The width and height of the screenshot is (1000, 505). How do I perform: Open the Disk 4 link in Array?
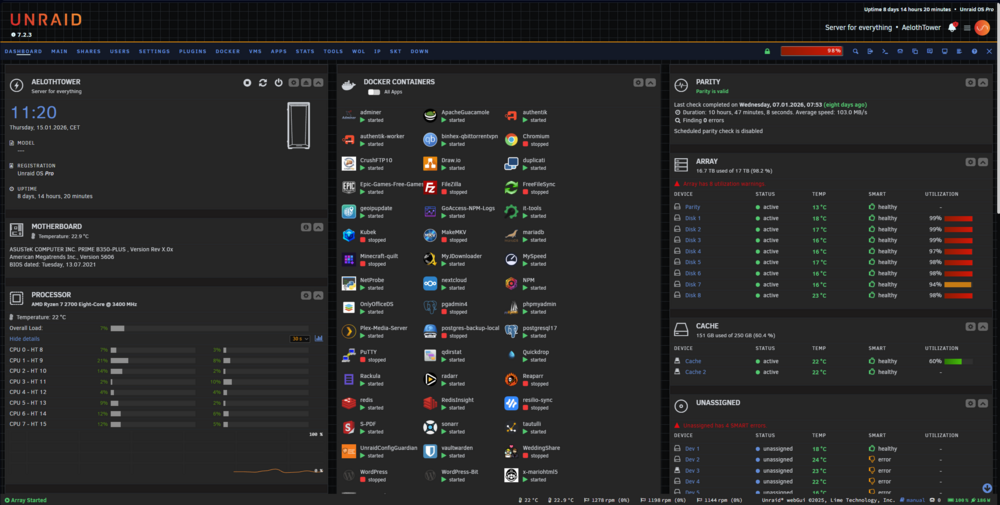(x=693, y=251)
